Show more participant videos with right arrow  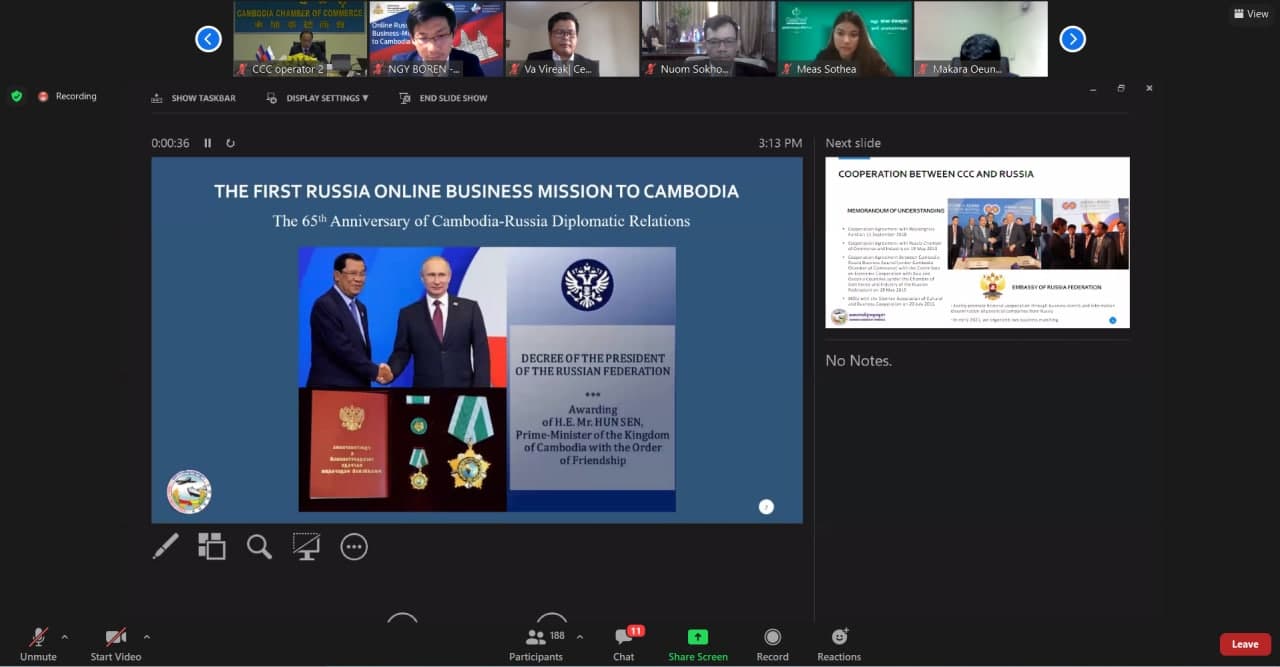coord(1072,39)
